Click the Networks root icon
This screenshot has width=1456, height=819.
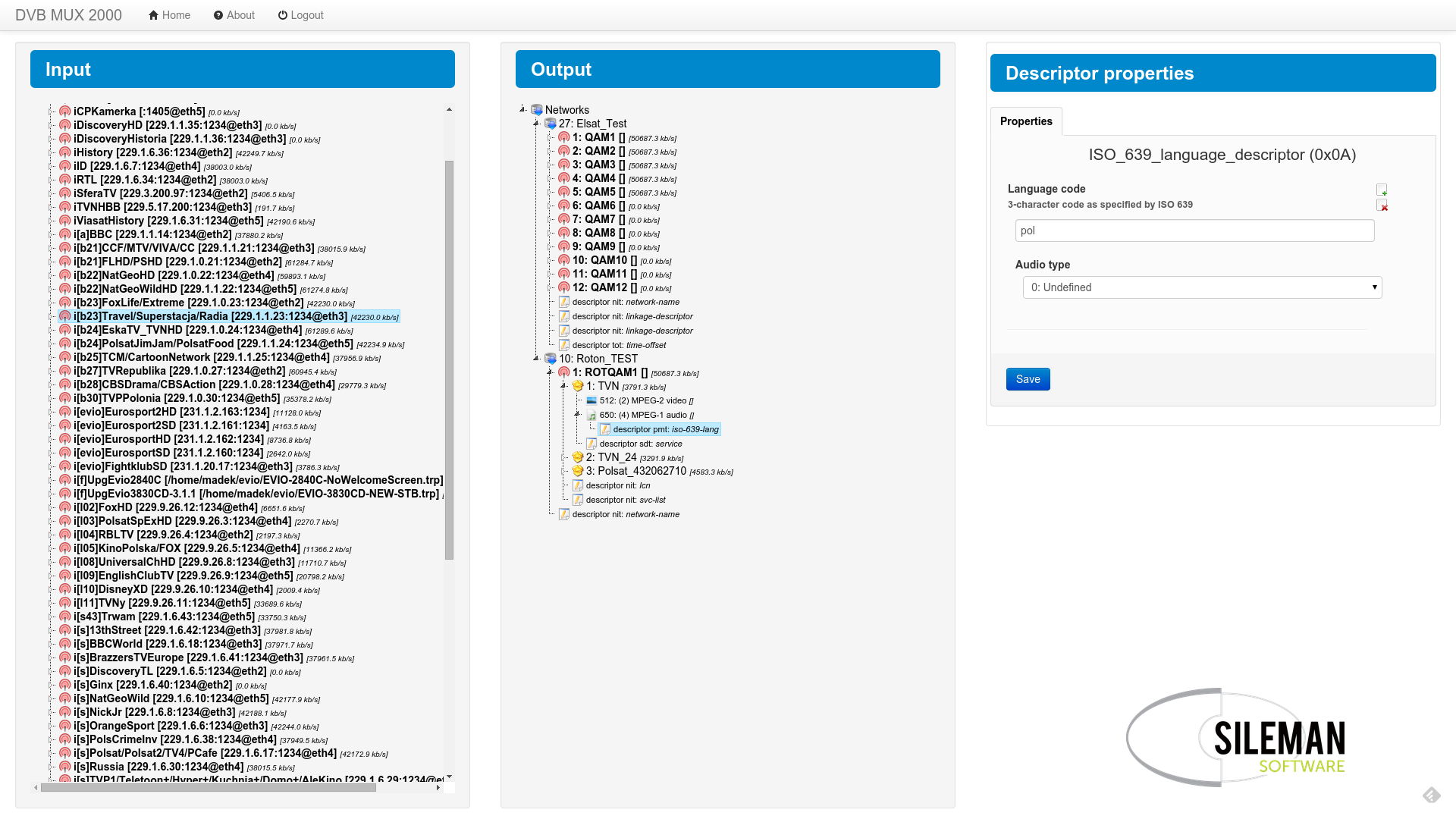[x=537, y=110]
